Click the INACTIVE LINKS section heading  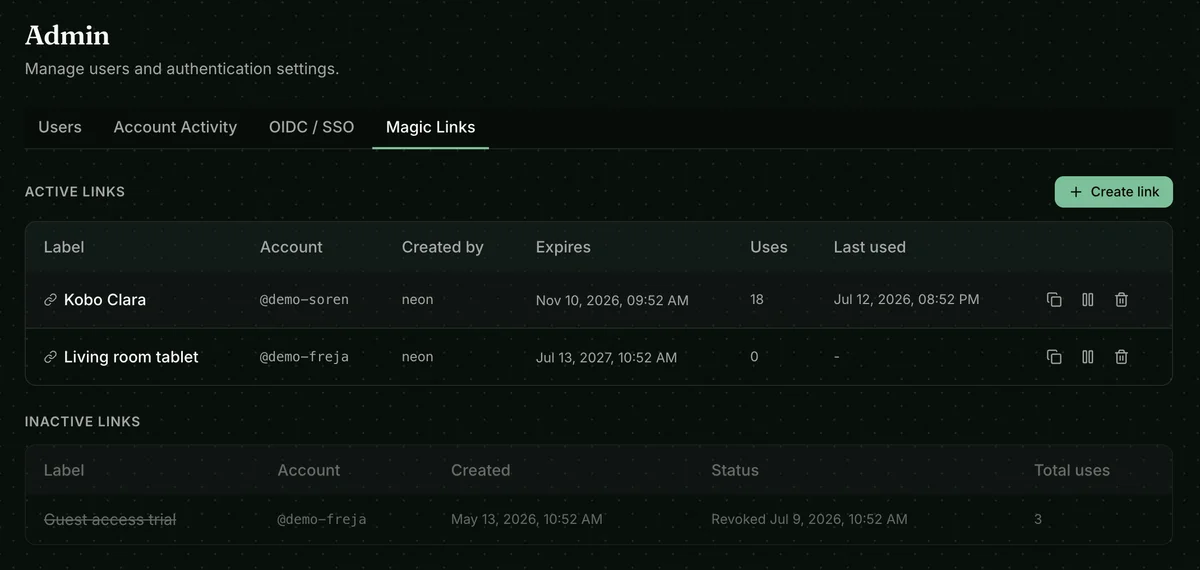pos(82,421)
